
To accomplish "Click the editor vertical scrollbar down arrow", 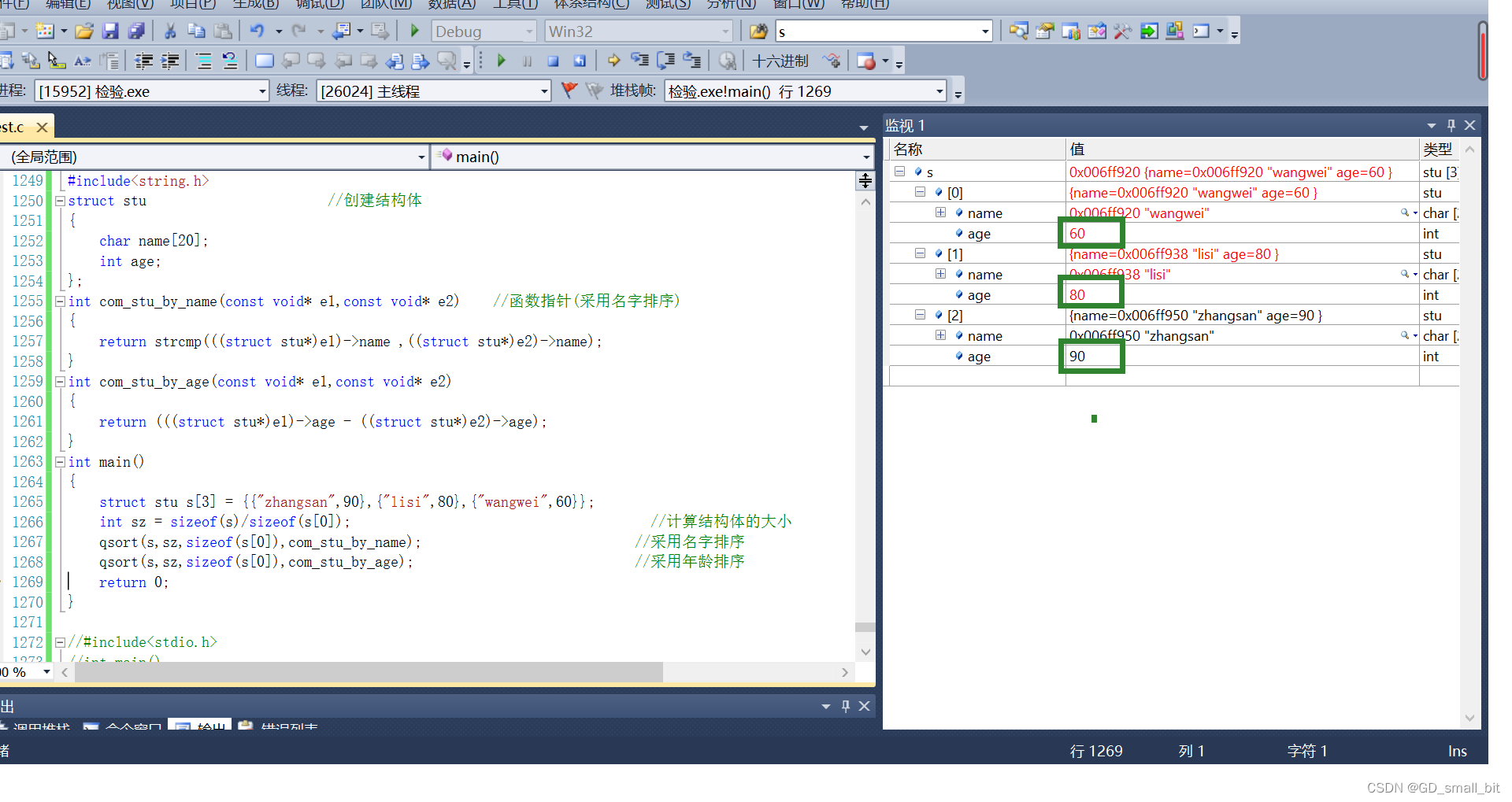I will [x=865, y=652].
